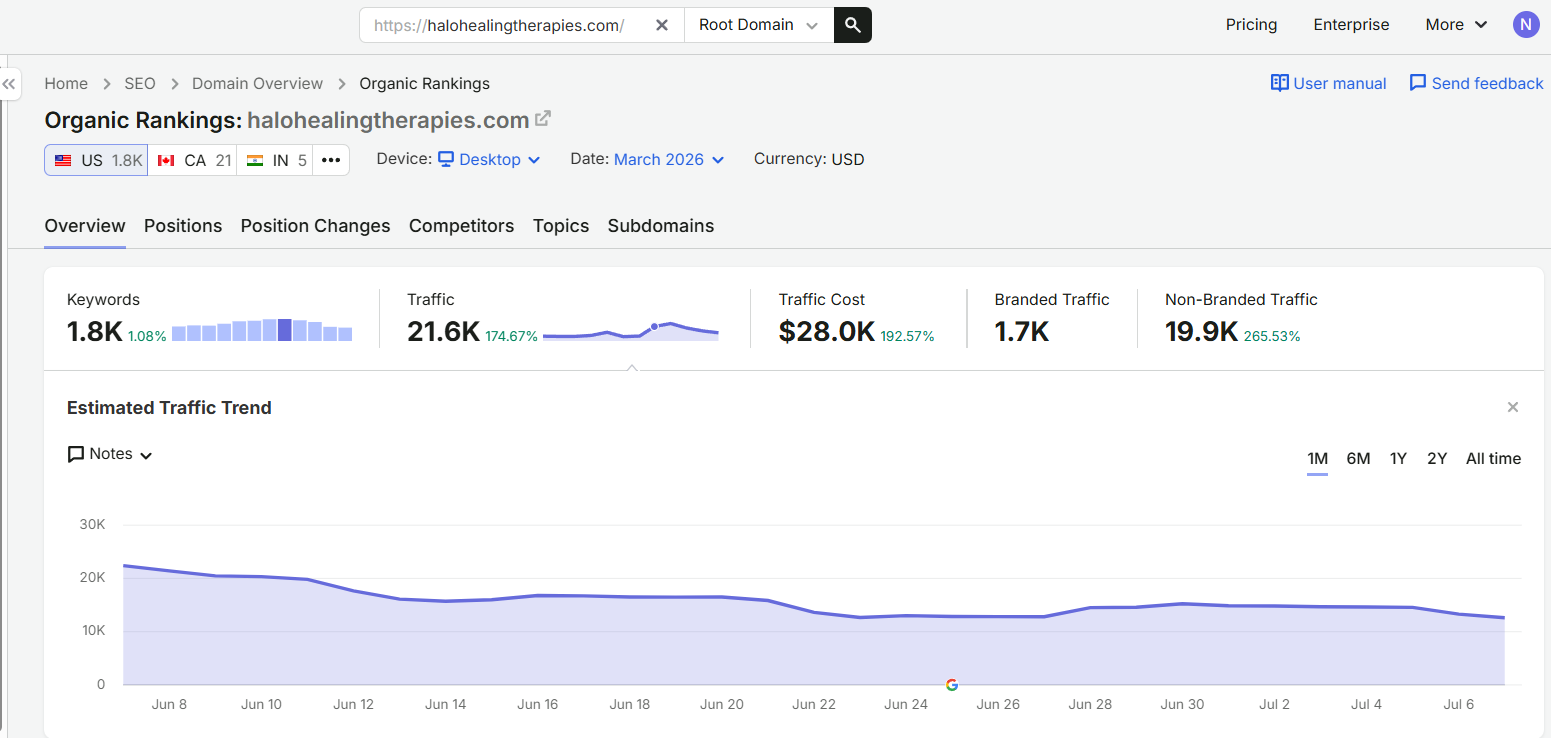Click the Traffic Cost $28.0K value

(x=827, y=332)
